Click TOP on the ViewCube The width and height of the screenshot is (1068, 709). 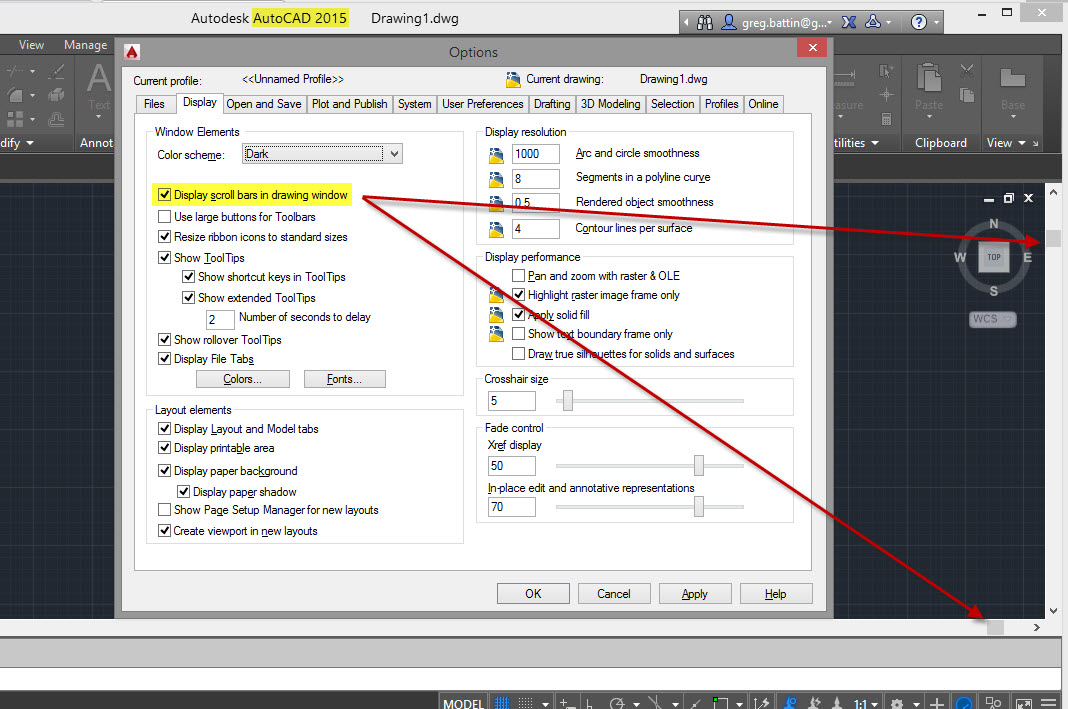[x=993, y=256]
